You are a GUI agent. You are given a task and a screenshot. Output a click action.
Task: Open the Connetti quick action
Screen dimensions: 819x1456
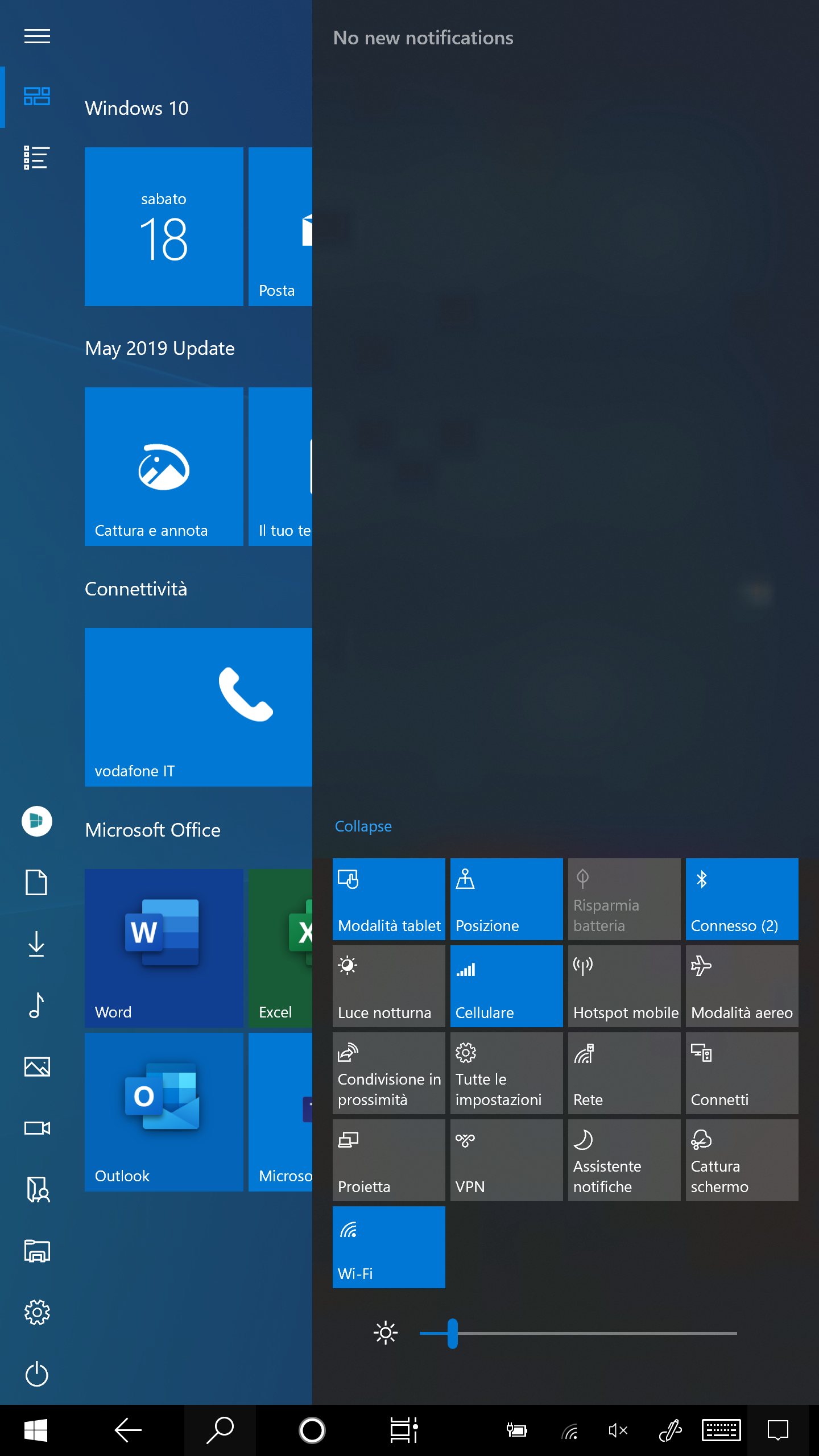742,1073
